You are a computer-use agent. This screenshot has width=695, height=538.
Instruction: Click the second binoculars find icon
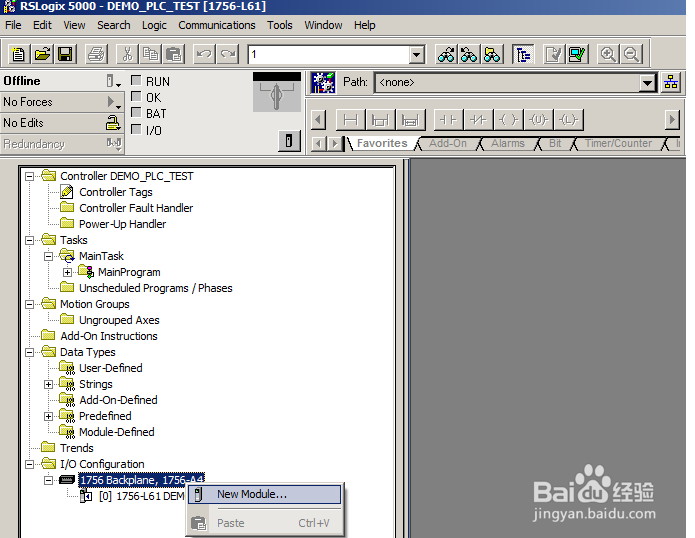(x=469, y=55)
